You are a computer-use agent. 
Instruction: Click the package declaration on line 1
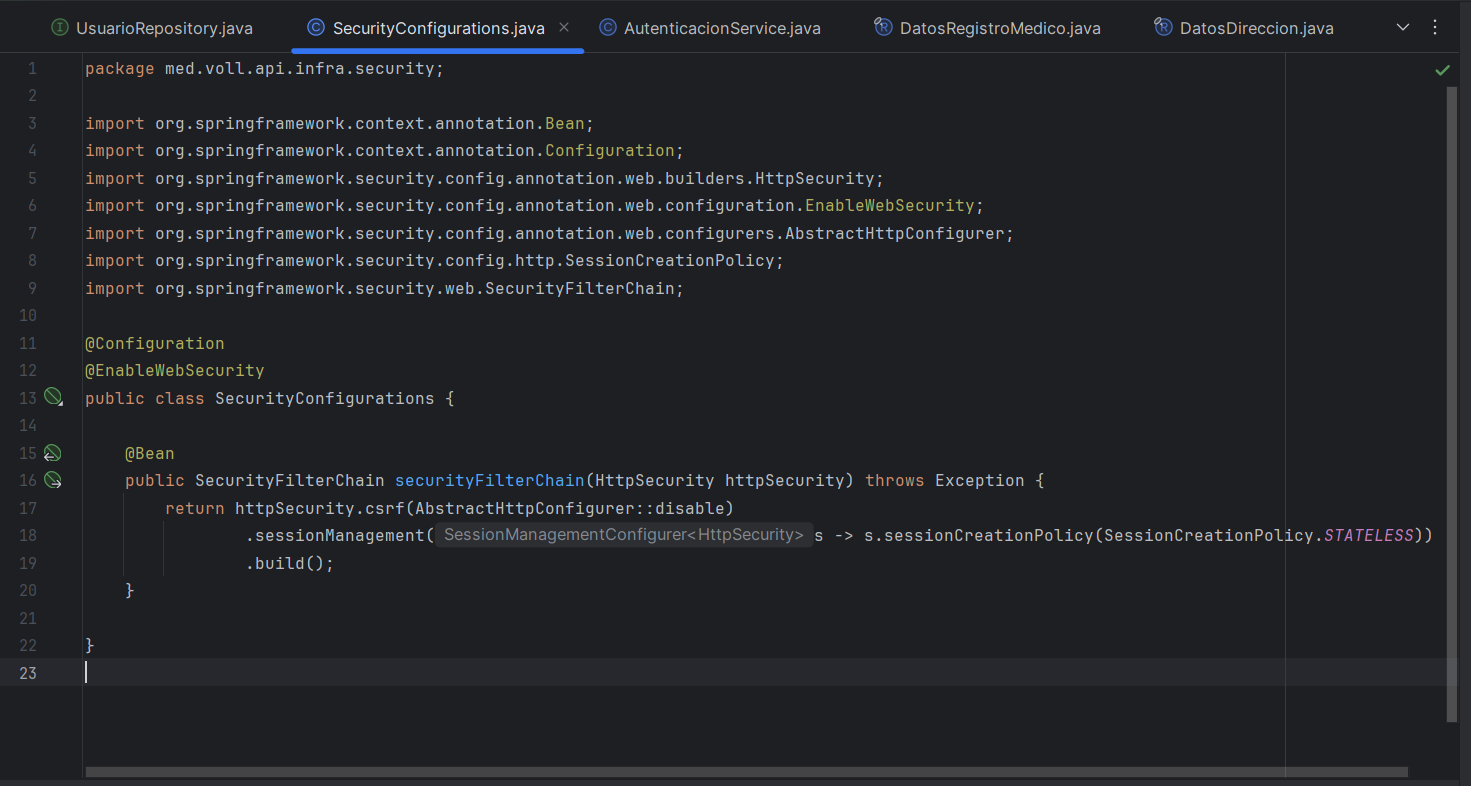click(x=264, y=69)
